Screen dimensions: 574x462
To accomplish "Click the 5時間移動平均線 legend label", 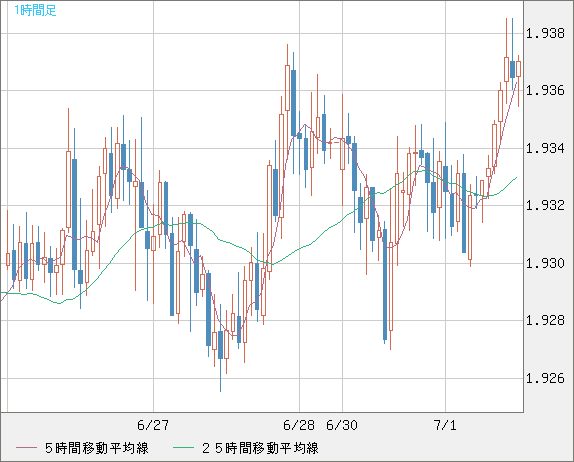I will coord(97,448).
